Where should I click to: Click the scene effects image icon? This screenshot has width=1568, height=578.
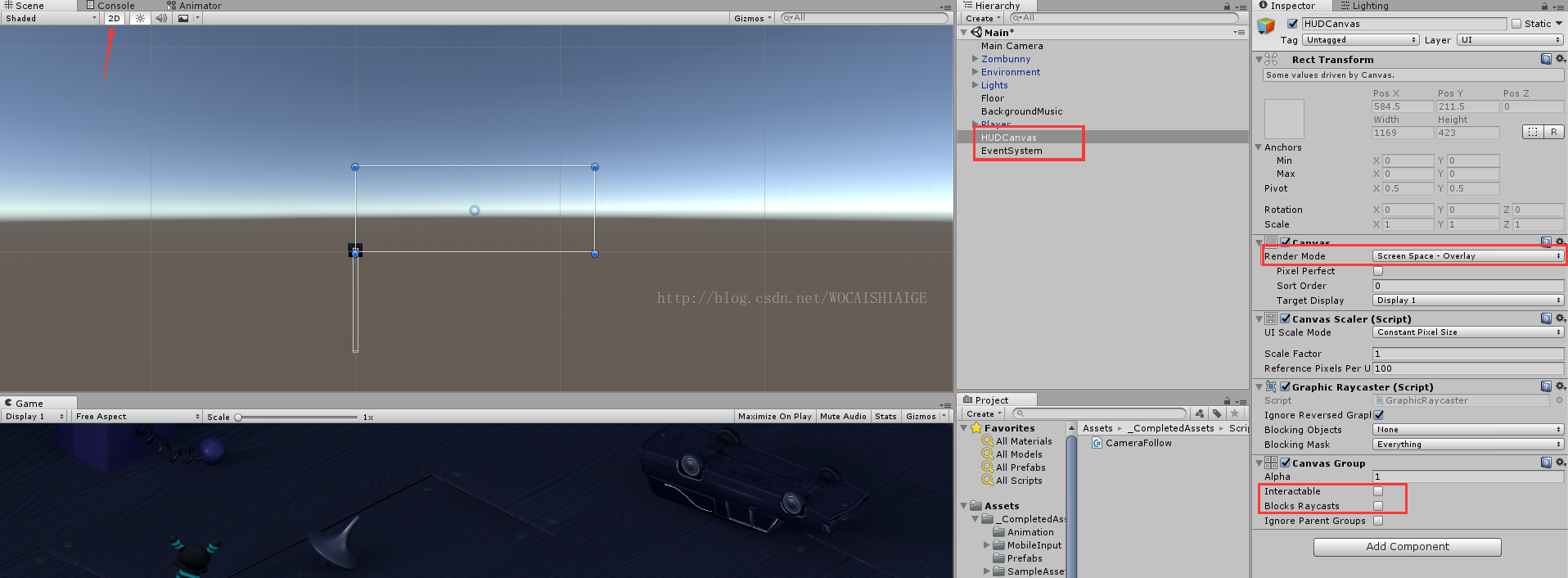[x=183, y=18]
